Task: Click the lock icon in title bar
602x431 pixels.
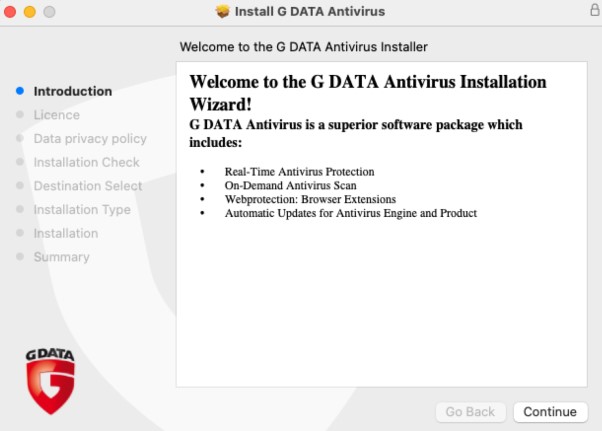Action: point(594,9)
